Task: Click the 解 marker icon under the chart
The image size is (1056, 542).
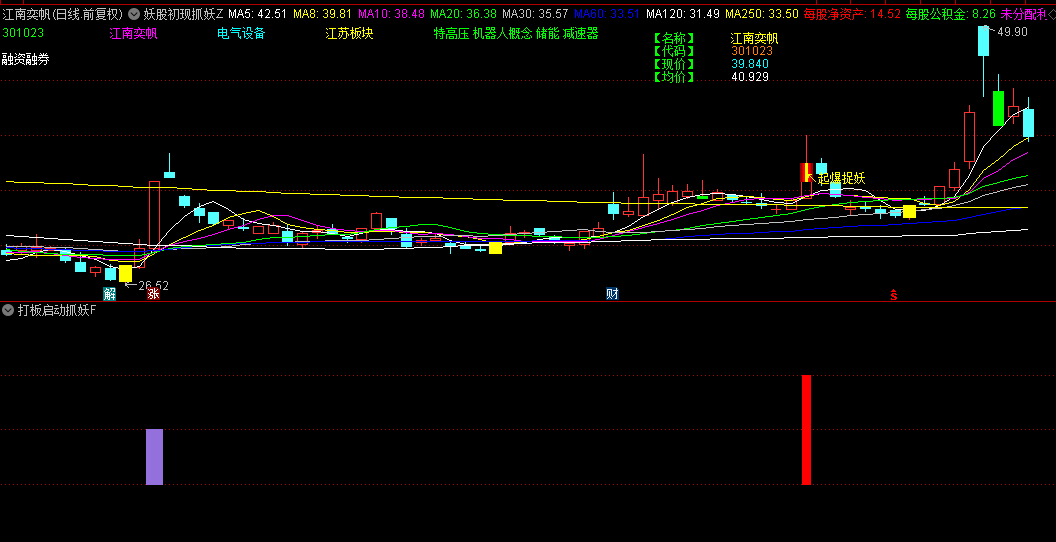Action: click(x=109, y=294)
